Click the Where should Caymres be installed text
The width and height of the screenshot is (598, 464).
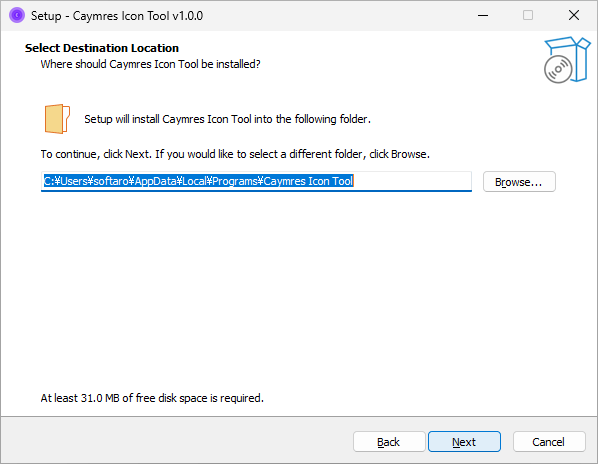click(150, 64)
